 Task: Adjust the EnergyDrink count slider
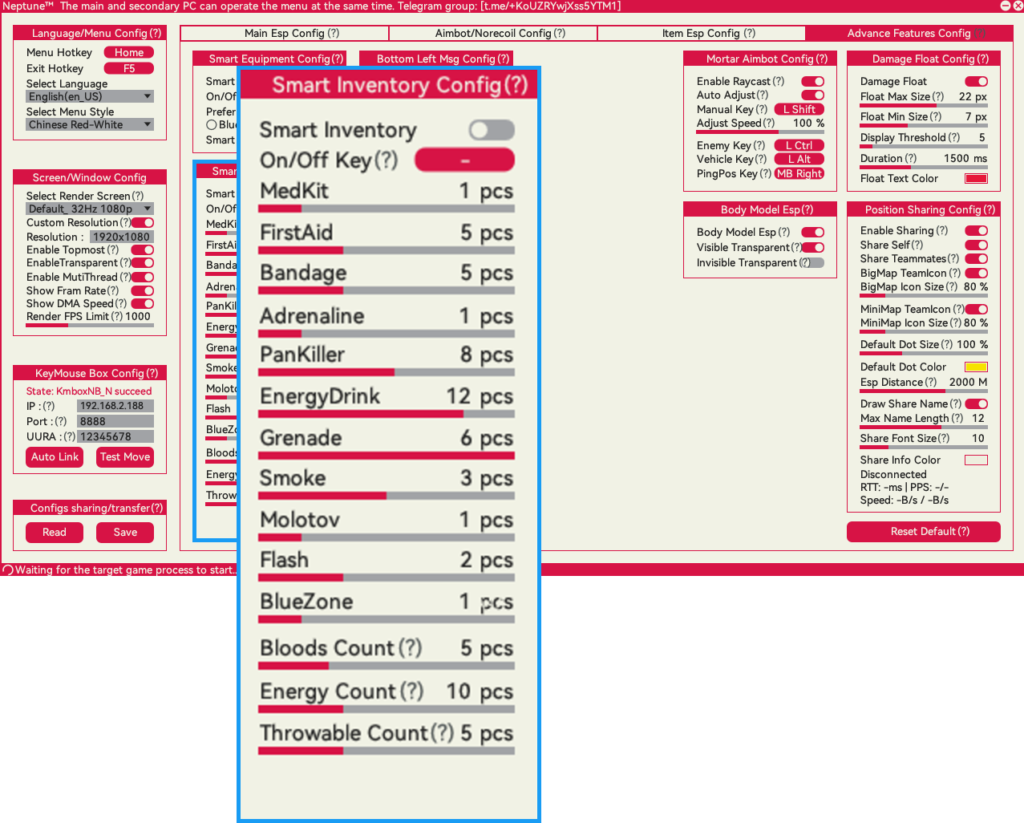point(386,414)
